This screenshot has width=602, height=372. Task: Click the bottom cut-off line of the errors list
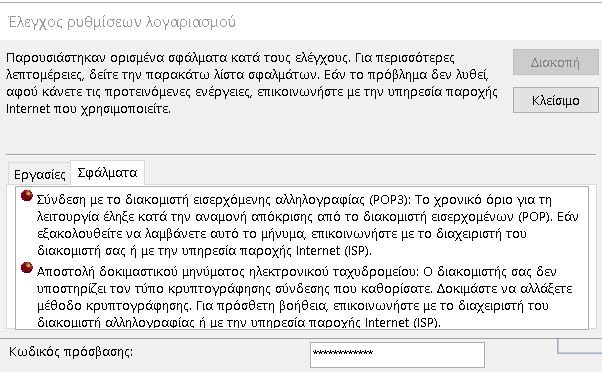coord(238,322)
